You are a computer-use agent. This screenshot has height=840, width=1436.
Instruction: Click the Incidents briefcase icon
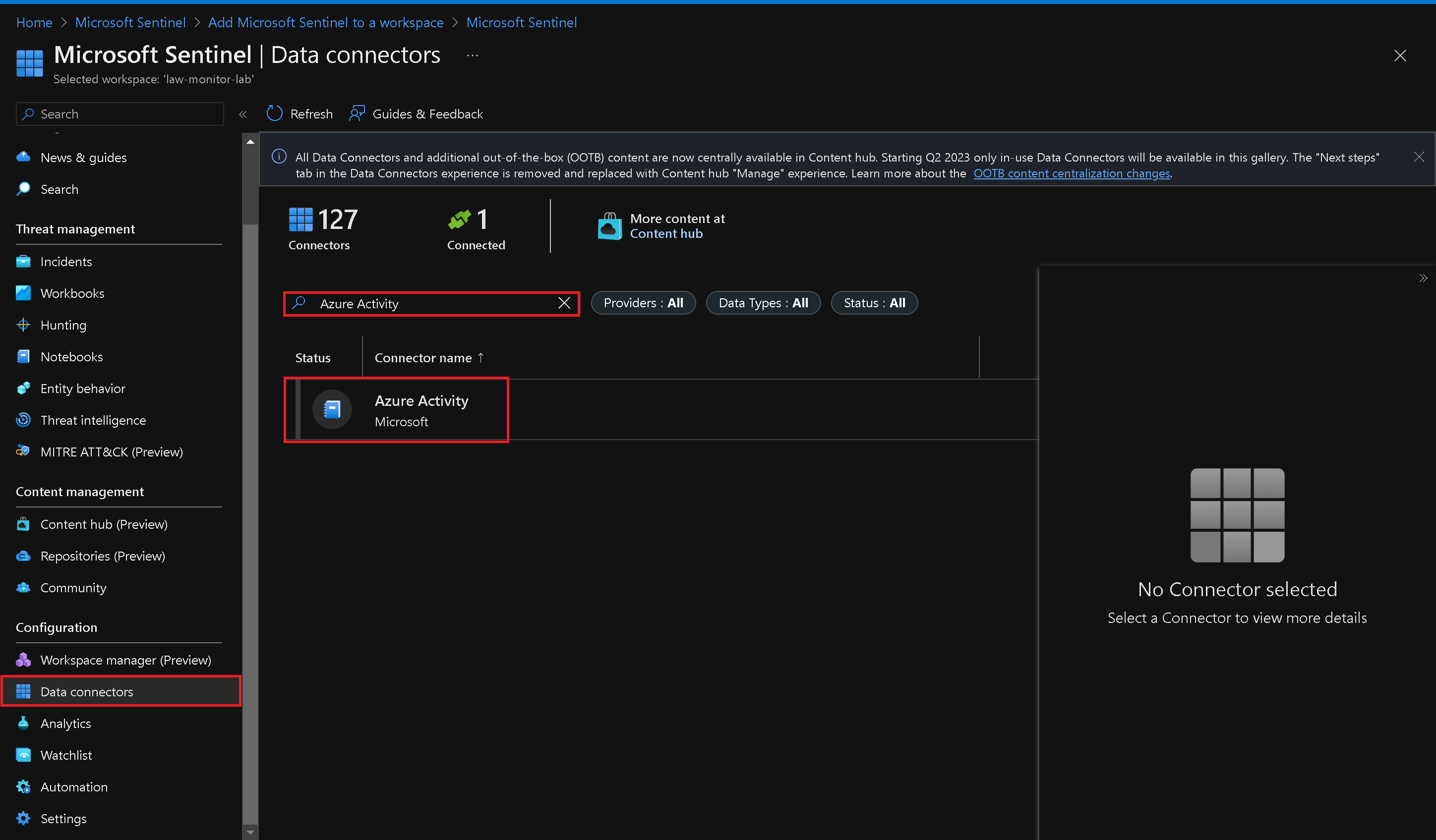pyautogui.click(x=23, y=261)
